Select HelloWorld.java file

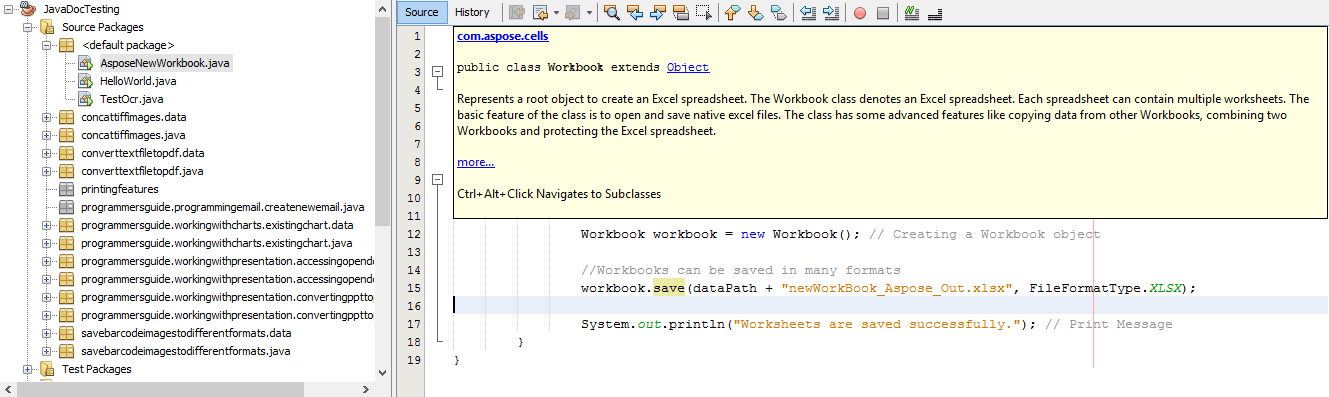coord(138,81)
